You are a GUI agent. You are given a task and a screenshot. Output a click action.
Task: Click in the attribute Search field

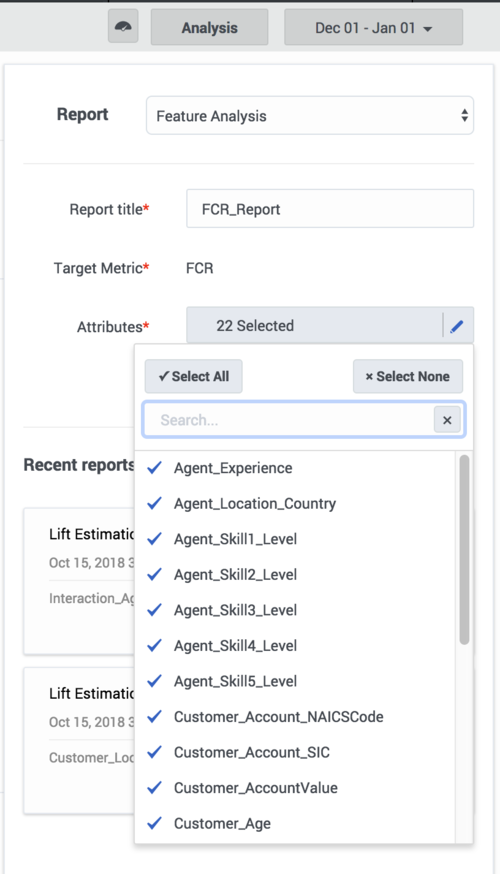(x=289, y=420)
